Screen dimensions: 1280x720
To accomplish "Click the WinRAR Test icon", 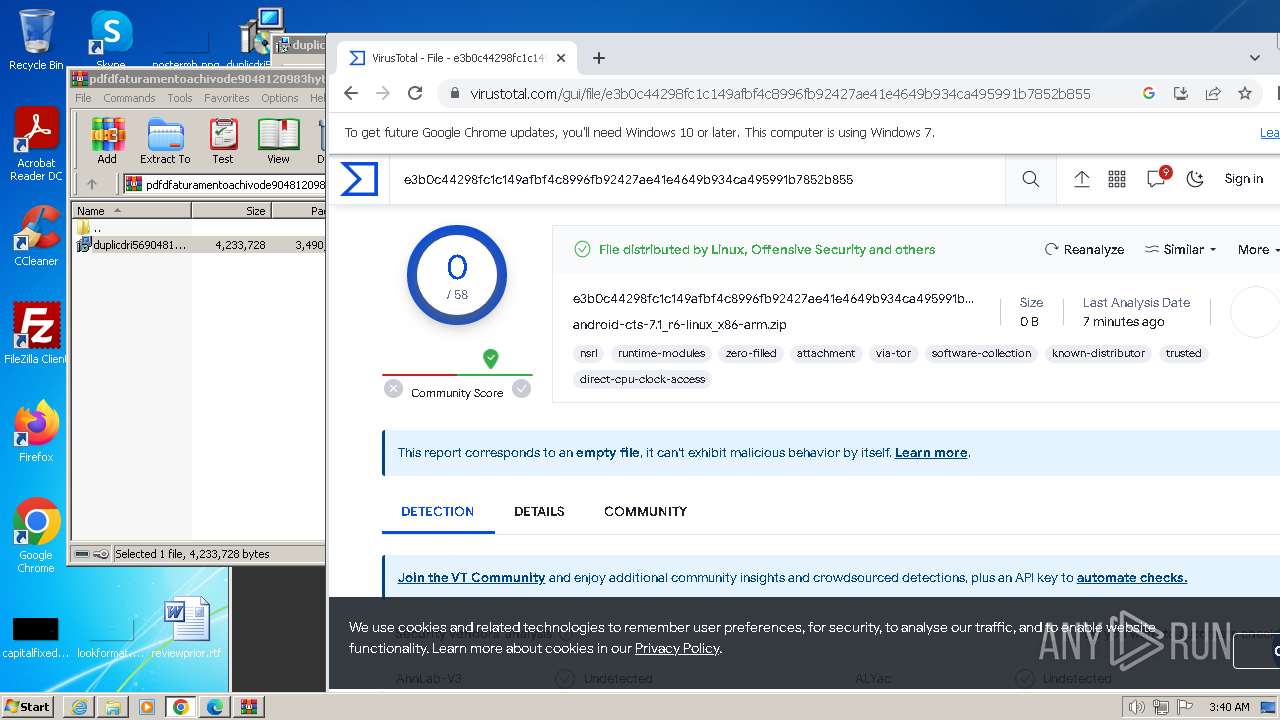I will tap(223, 140).
